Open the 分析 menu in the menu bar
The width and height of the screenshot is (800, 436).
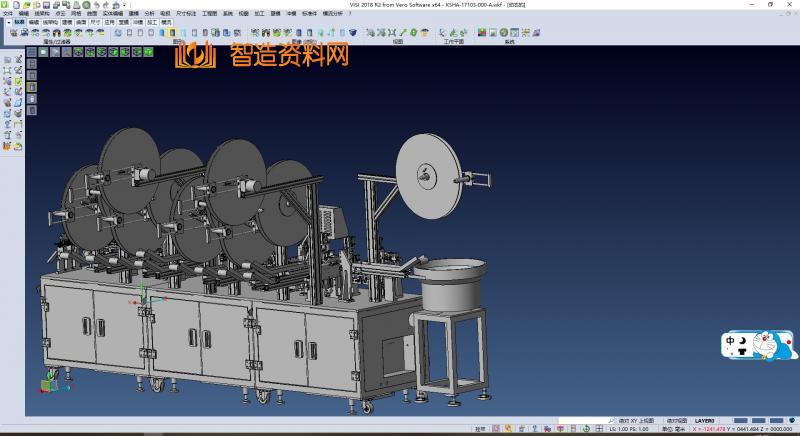[149, 13]
